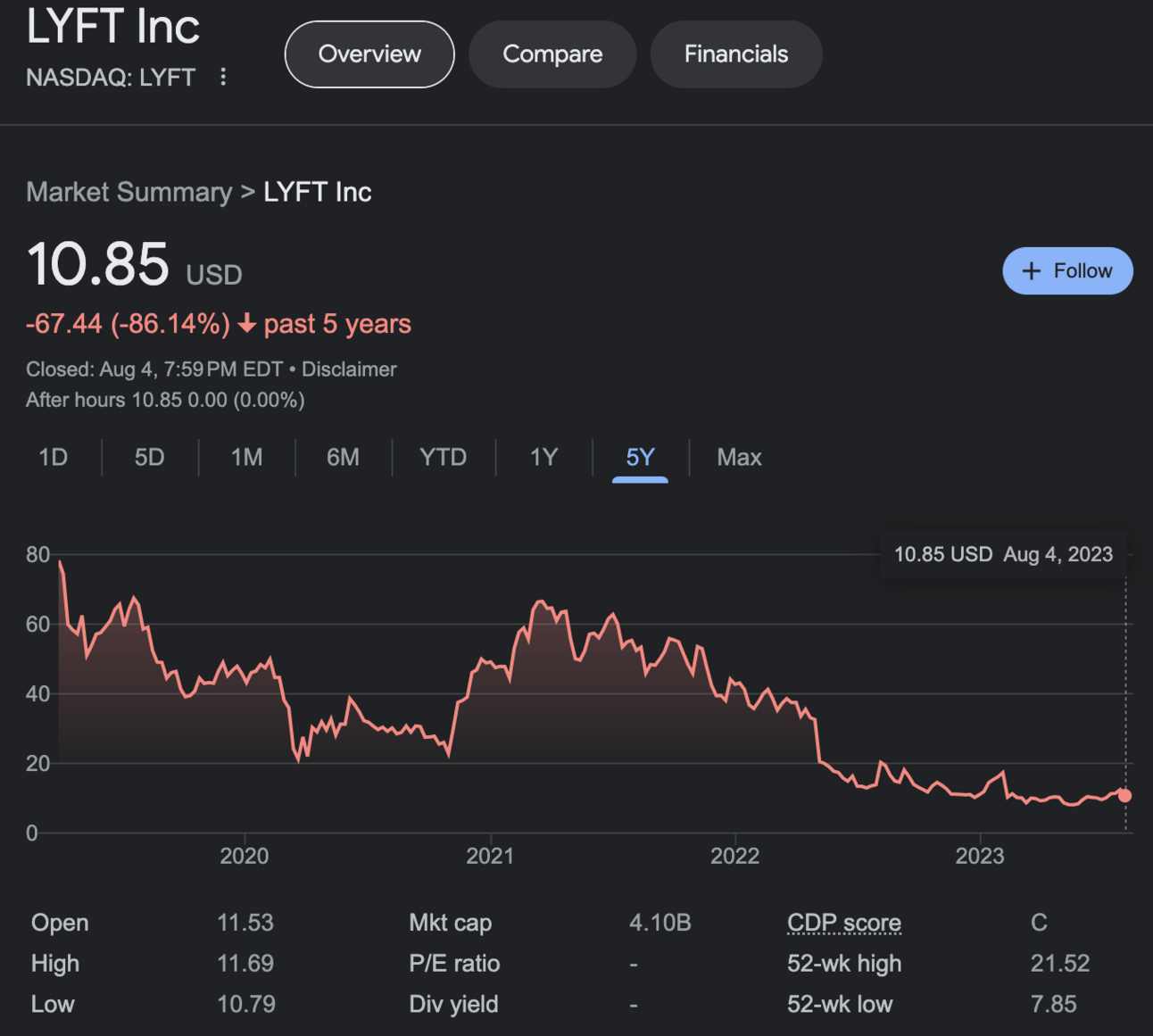
Task: Click the plus icon in the Follow button
Action: coord(1031,271)
